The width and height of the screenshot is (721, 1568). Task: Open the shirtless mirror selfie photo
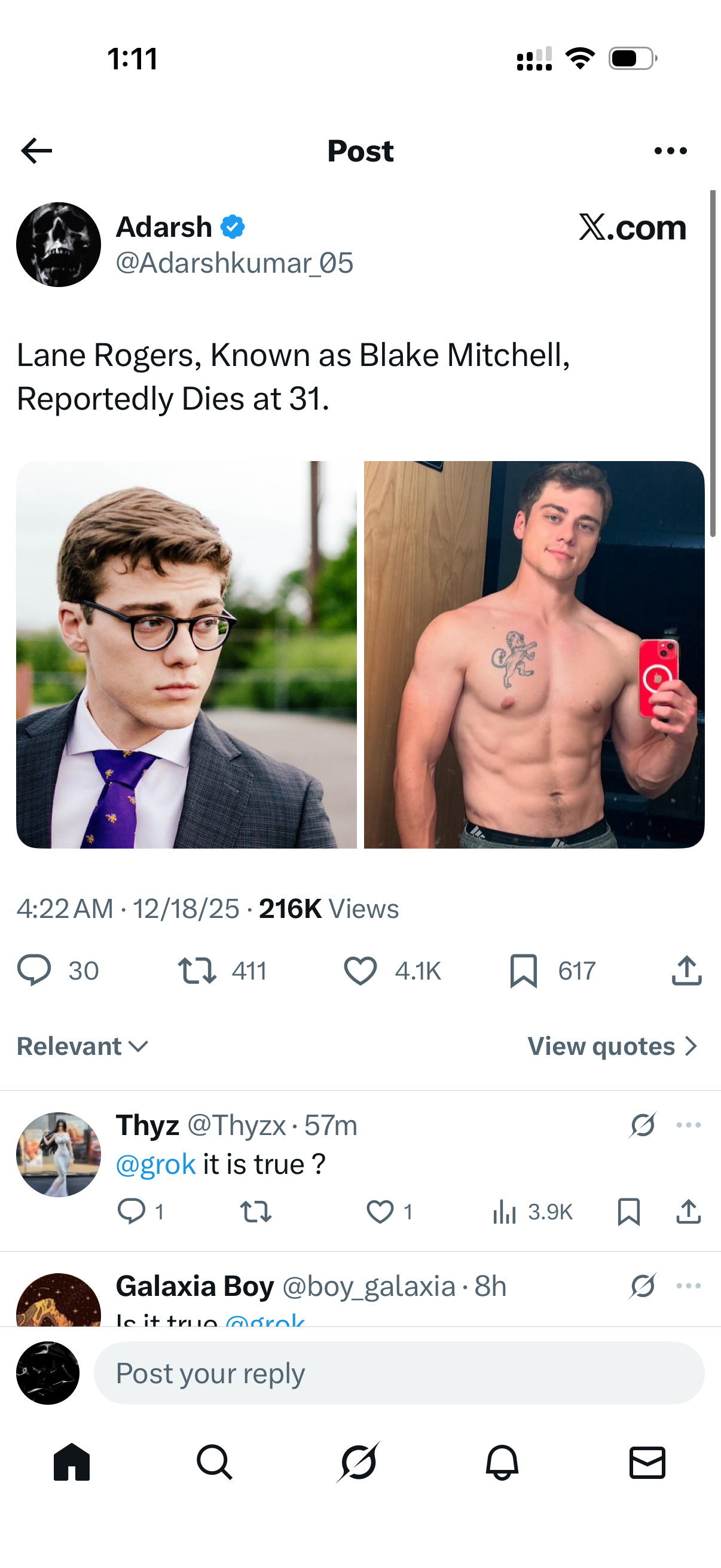point(534,654)
